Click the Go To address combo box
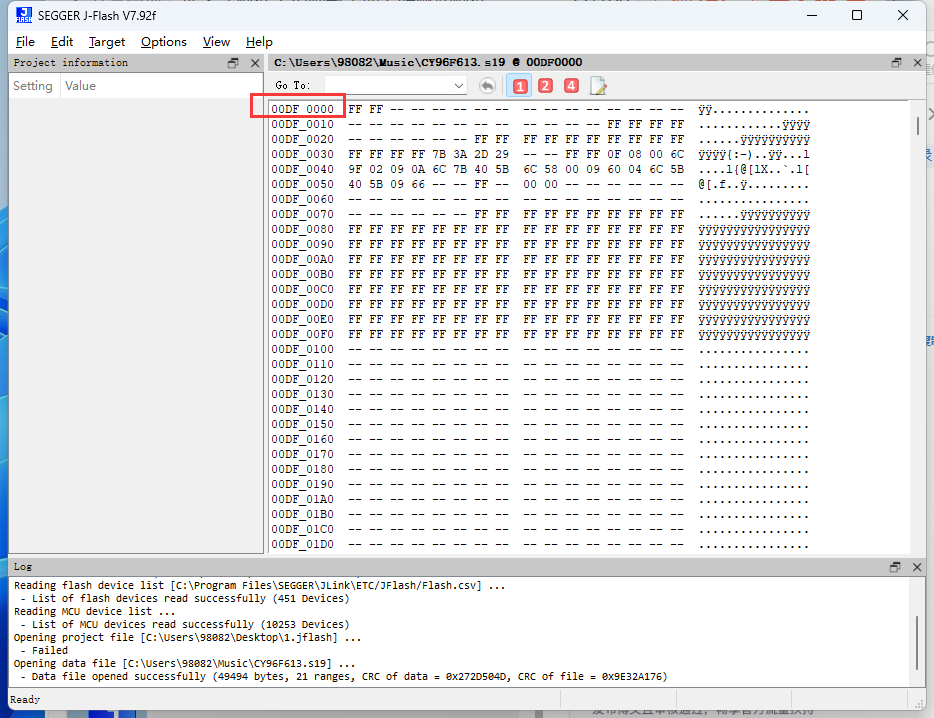 point(395,86)
